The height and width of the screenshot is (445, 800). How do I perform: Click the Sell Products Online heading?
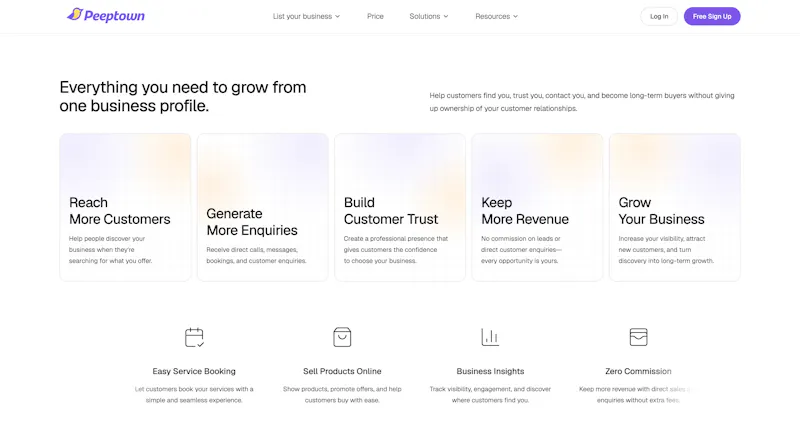[x=342, y=371]
